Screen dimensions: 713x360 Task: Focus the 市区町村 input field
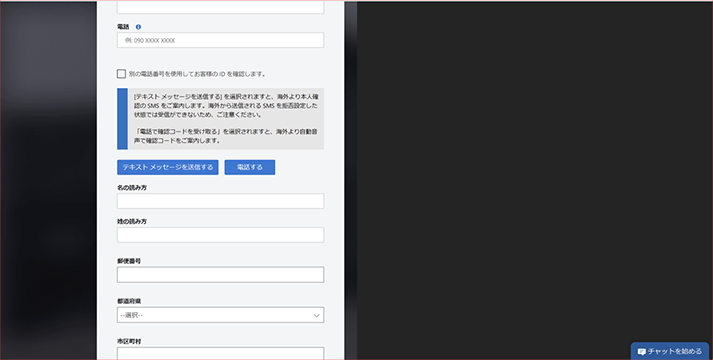(x=221, y=354)
